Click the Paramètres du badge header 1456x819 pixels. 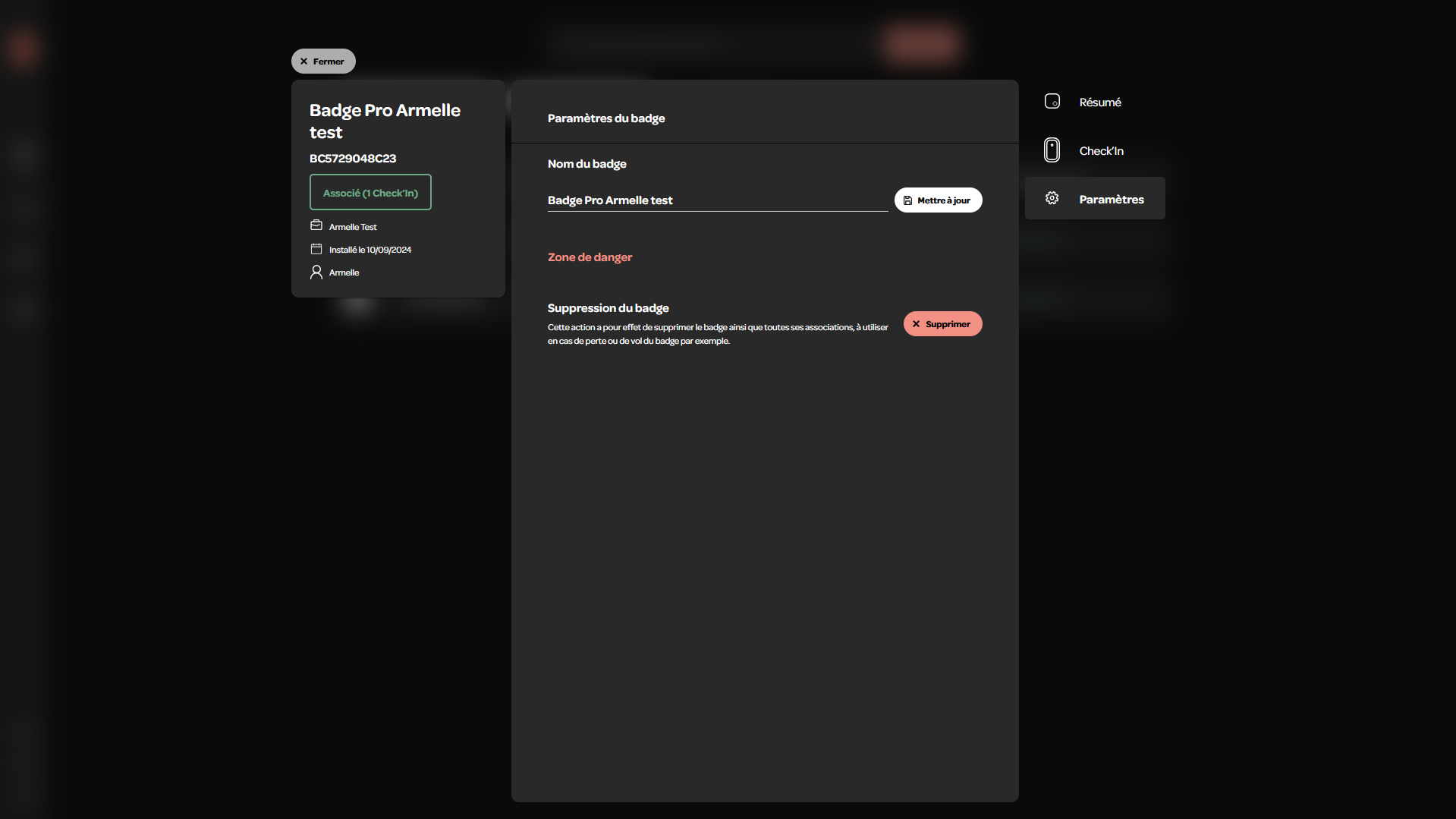(x=606, y=118)
